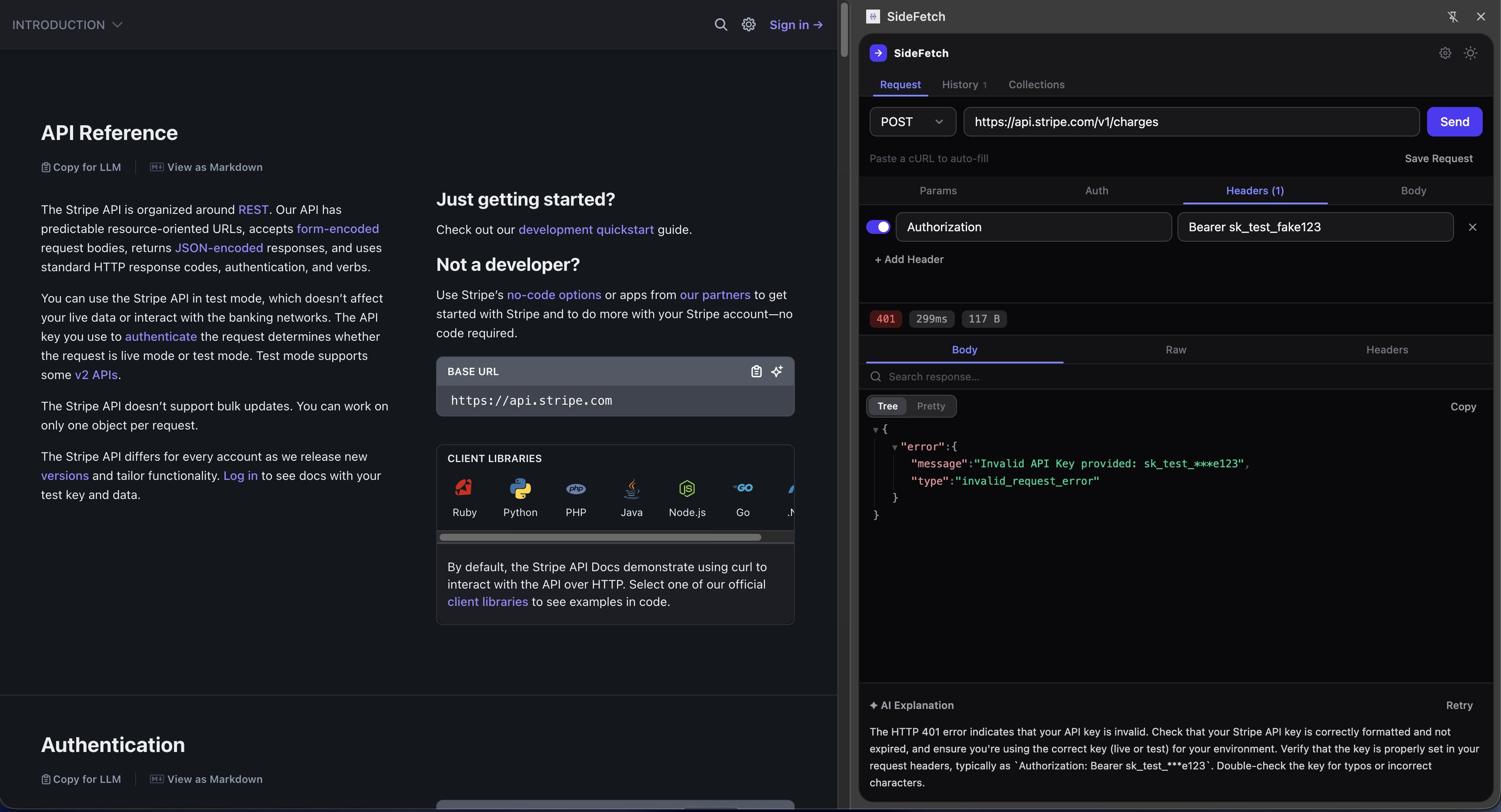Click the search magnifier icon in docs header
This screenshot has width=1501, height=812.
721,24
